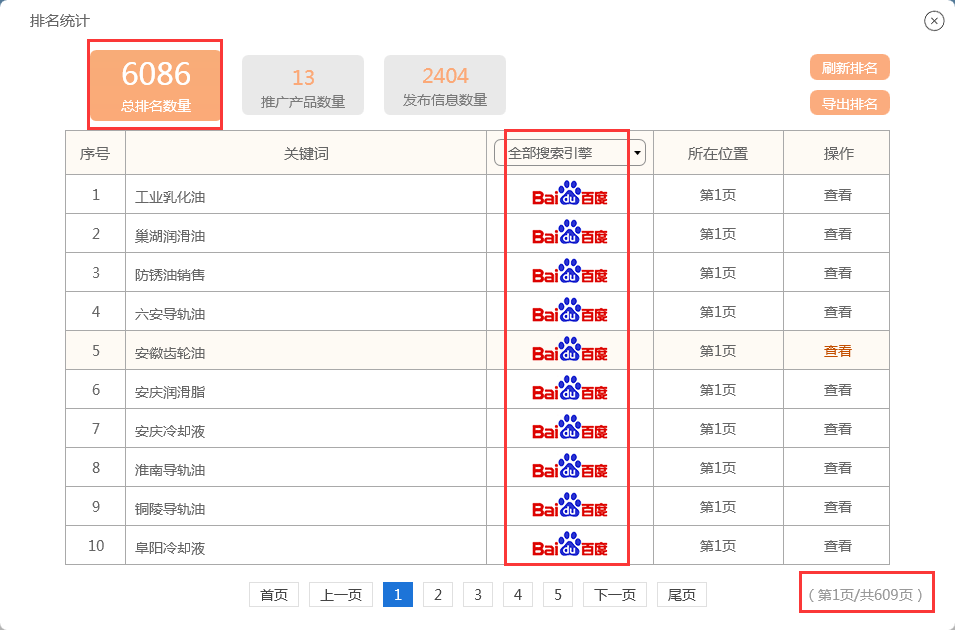Select the 6086 总排名数量 tab
The height and width of the screenshot is (630, 955).
[156, 85]
